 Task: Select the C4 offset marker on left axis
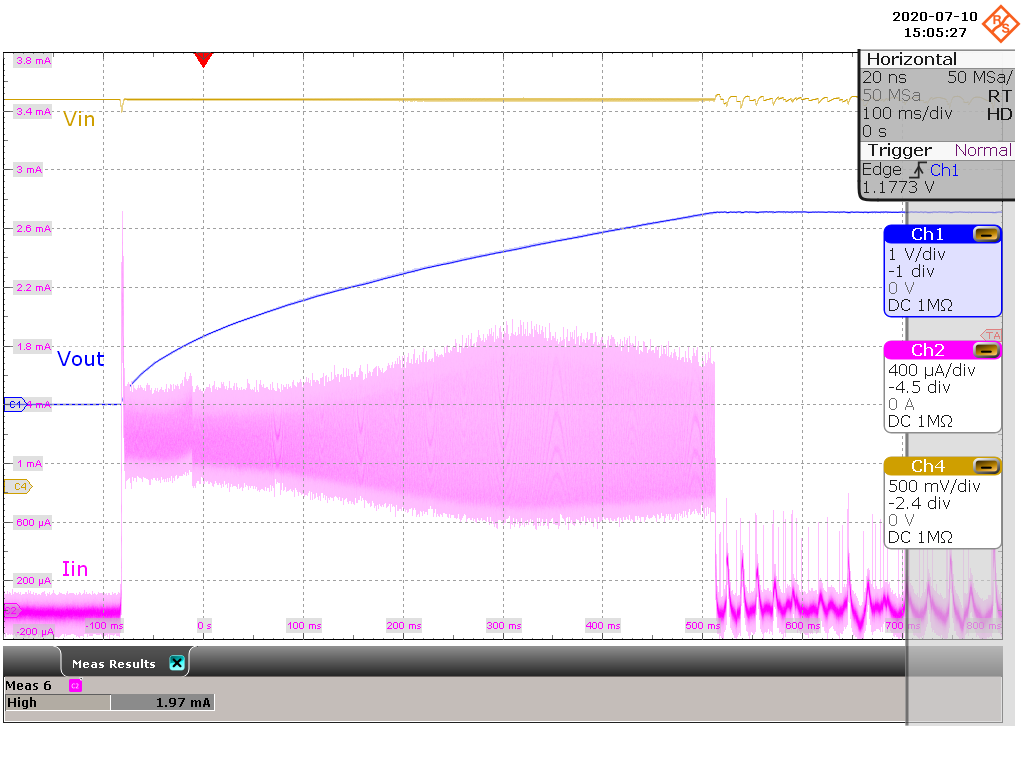(16, 485)
